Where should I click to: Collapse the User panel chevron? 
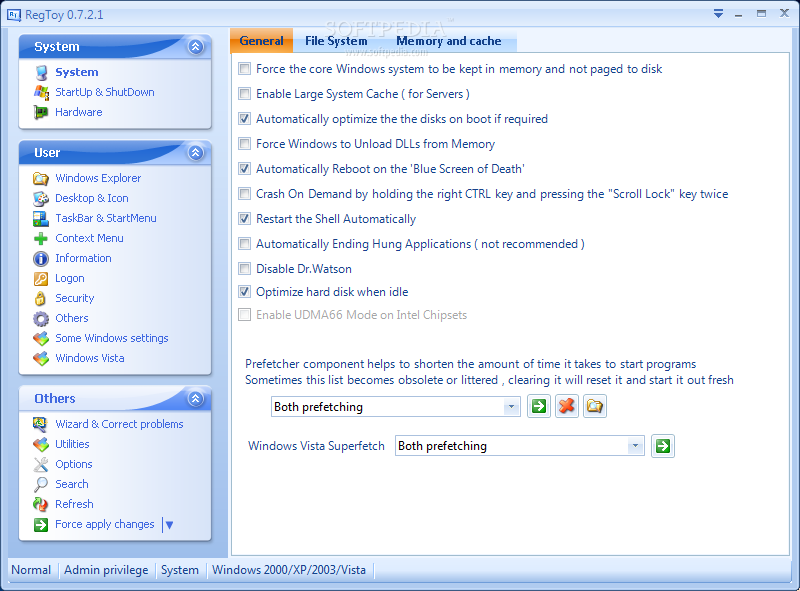(x=196, y=153)
